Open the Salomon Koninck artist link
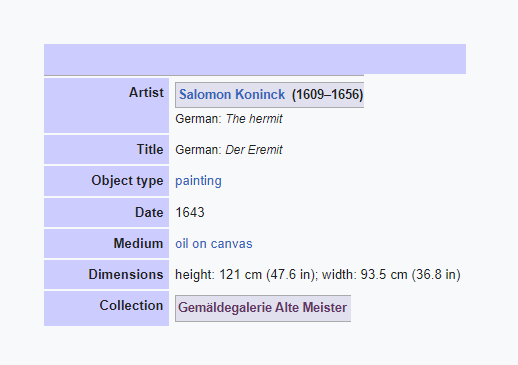Viewport: 518px width, 365px height. click(x=232, y=94)
